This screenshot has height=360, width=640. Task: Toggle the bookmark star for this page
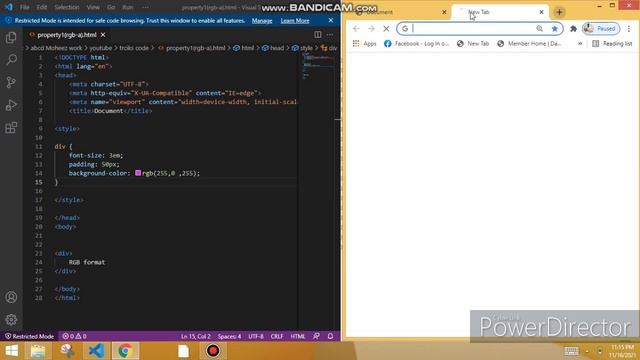pyautogui.click(x=555, y=29)
